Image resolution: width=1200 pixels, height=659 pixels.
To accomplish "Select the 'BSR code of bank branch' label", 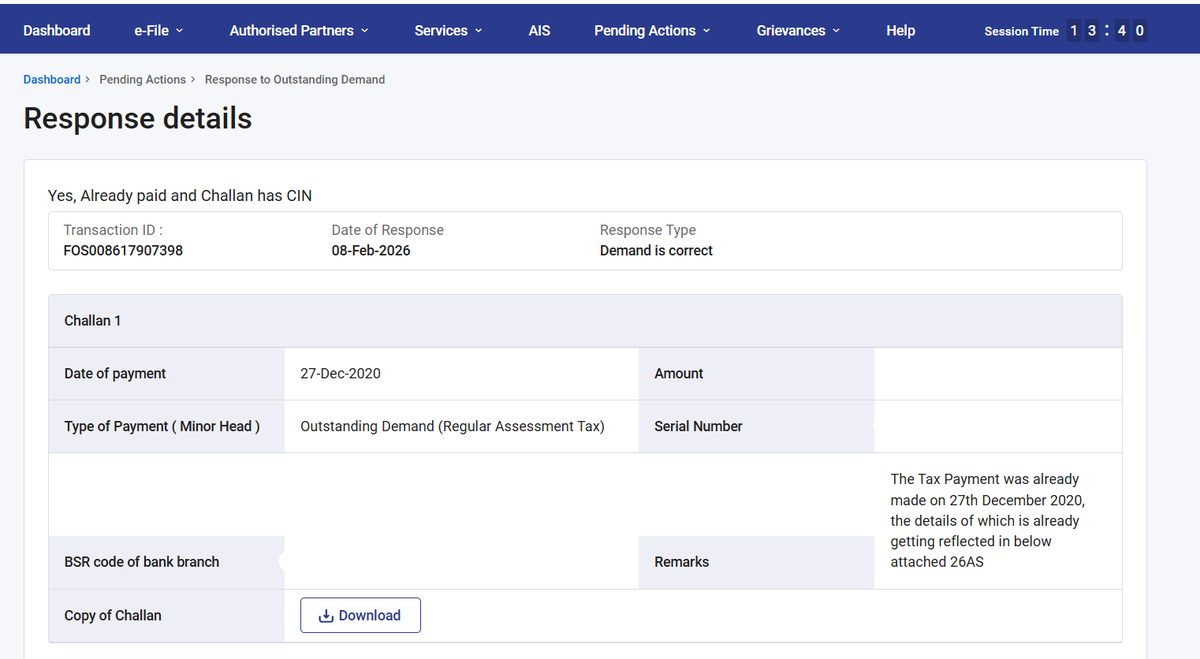I will [142, 562].
